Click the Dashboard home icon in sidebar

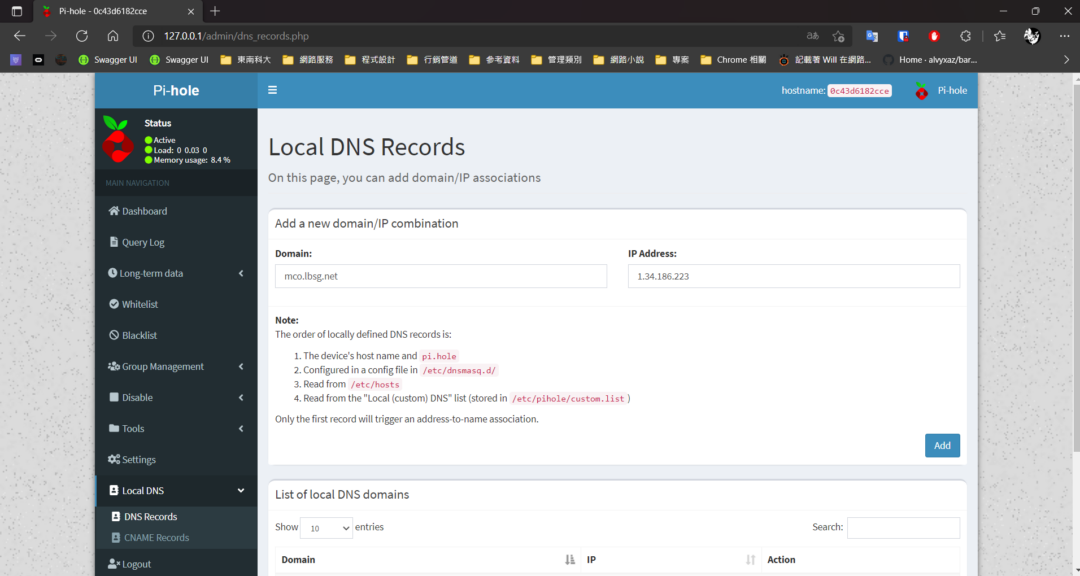114,211
